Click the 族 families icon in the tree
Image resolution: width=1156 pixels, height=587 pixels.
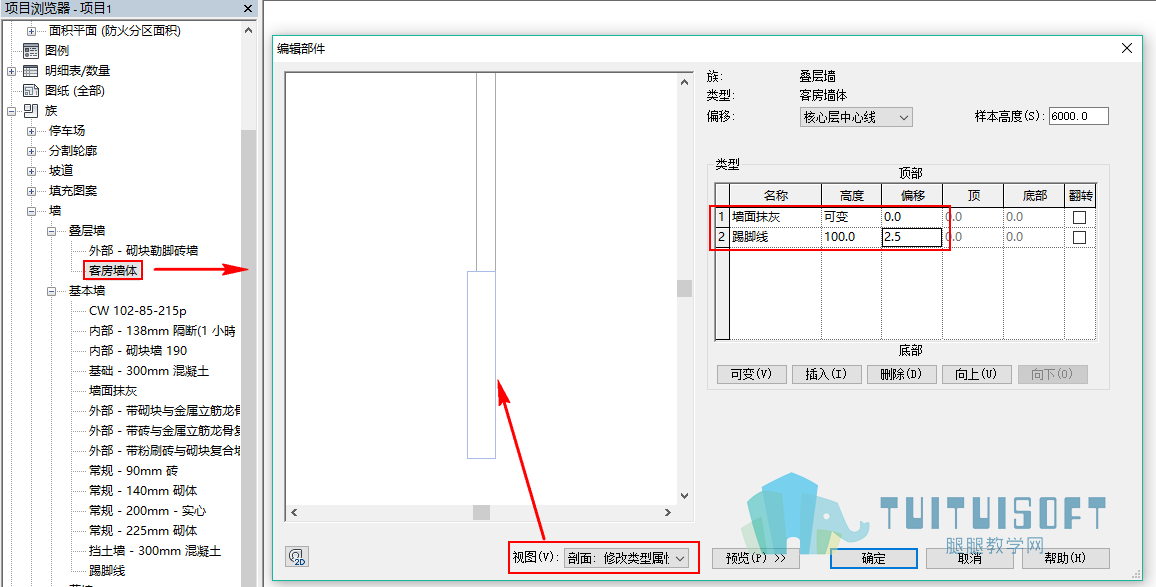pos(31,111)
